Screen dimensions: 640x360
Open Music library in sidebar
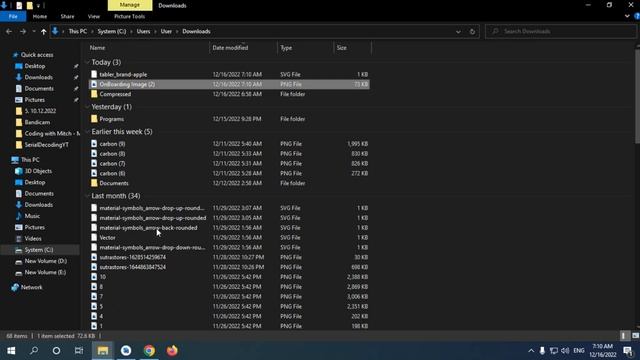[32, 216]
